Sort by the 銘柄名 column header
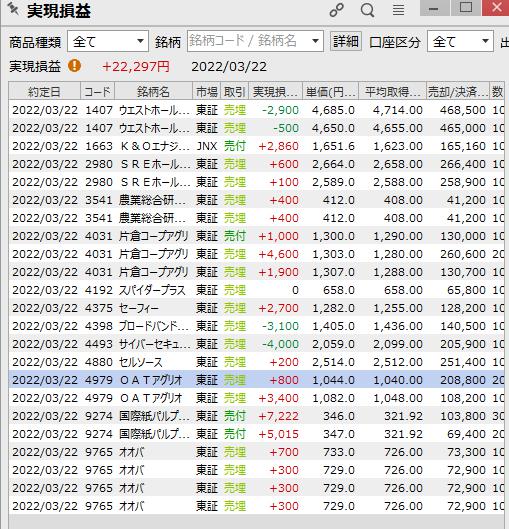The height and width of the screenshot is (529, 509). click(x=153, y=92)
